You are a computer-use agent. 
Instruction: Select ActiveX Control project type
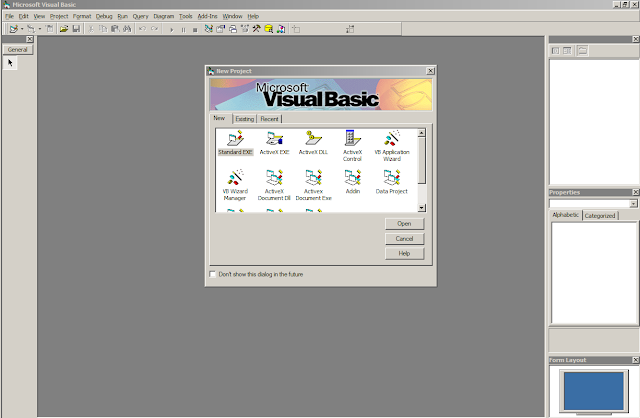(352, 146)
